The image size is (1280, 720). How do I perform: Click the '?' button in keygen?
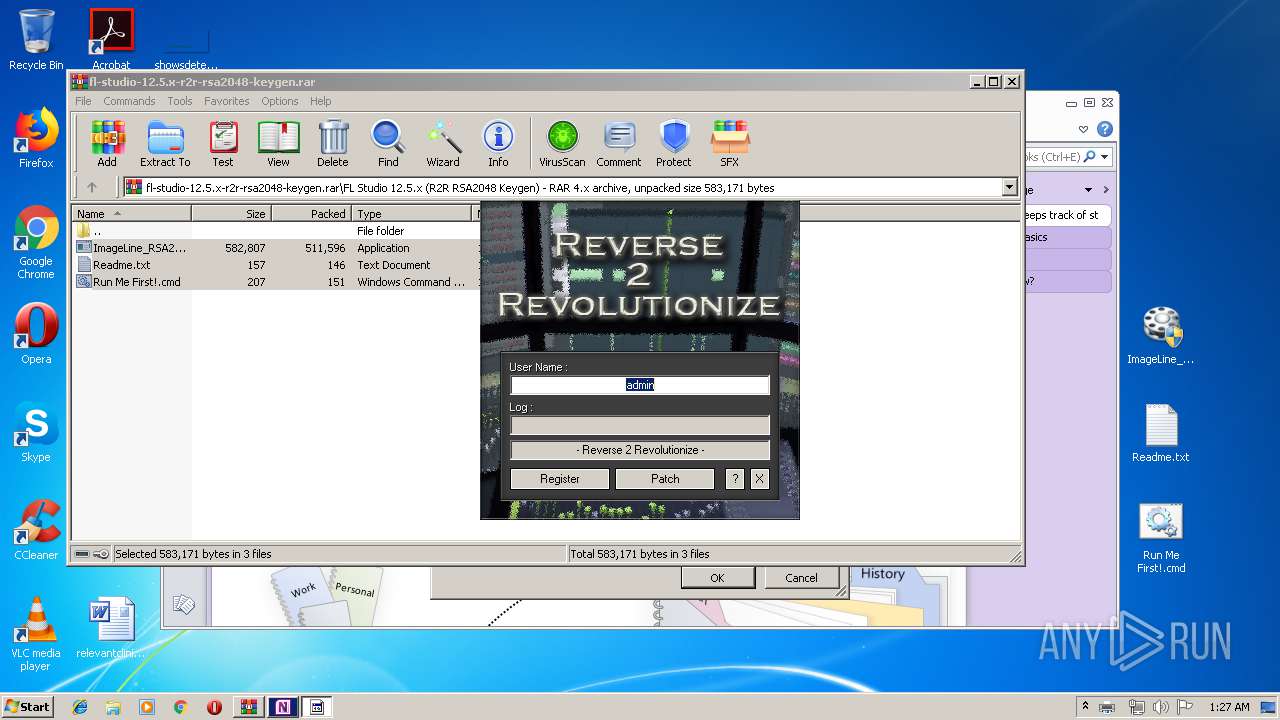point(735,479)
